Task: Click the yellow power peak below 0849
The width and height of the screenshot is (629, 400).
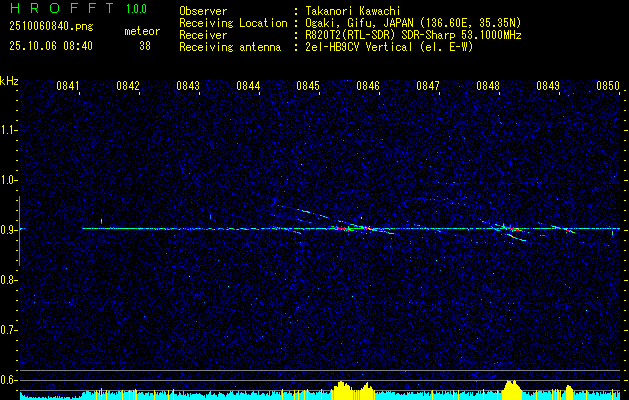Action: 569,392
